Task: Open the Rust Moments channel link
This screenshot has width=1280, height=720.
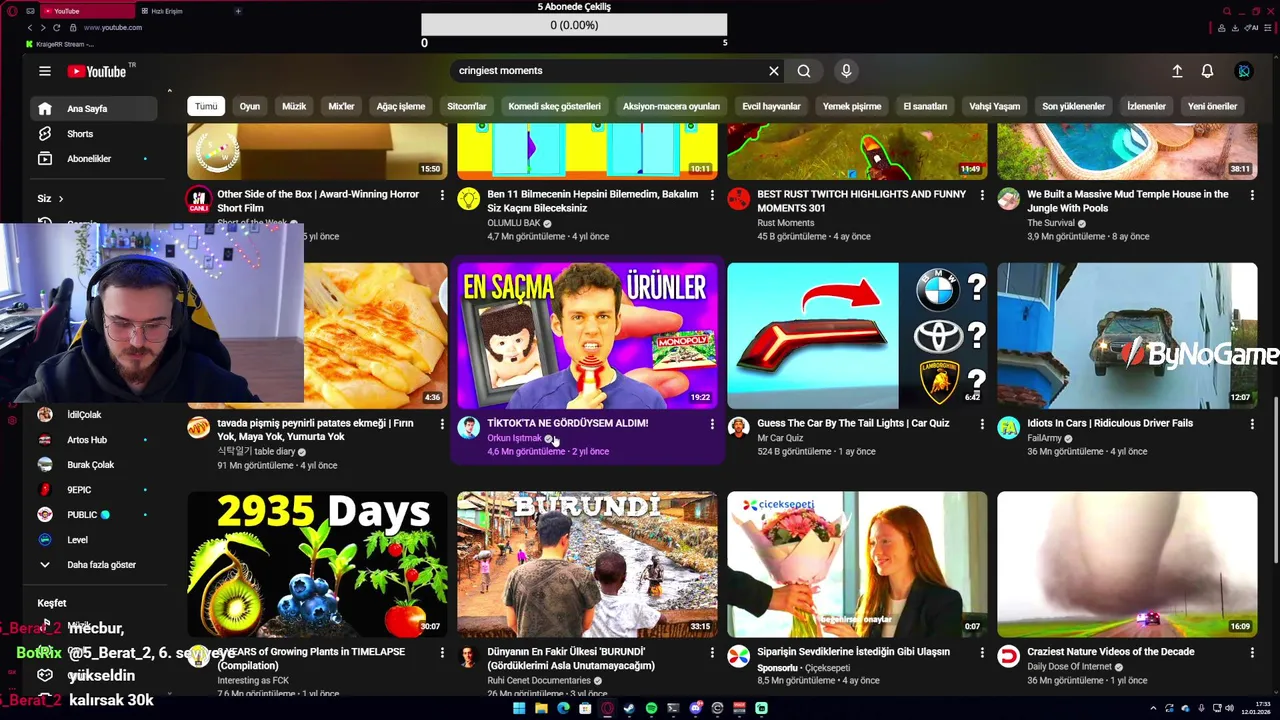Action: pyautogui.click(x=786, y=223)
